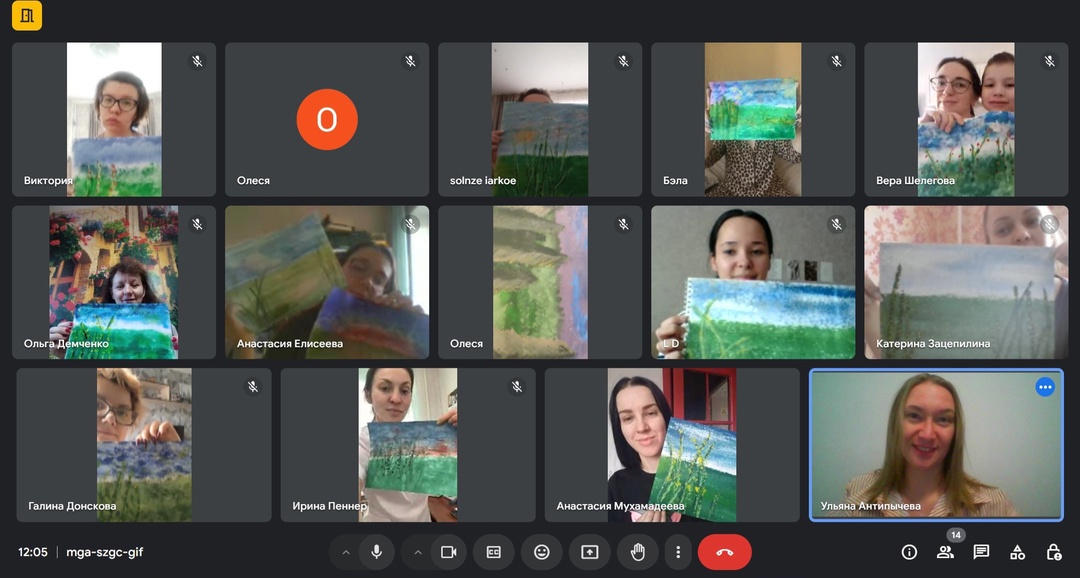Select Анастасия Мухамадеева's video tile
The width and height of the screenshot is (1080, 578).
tap(672, 444)
